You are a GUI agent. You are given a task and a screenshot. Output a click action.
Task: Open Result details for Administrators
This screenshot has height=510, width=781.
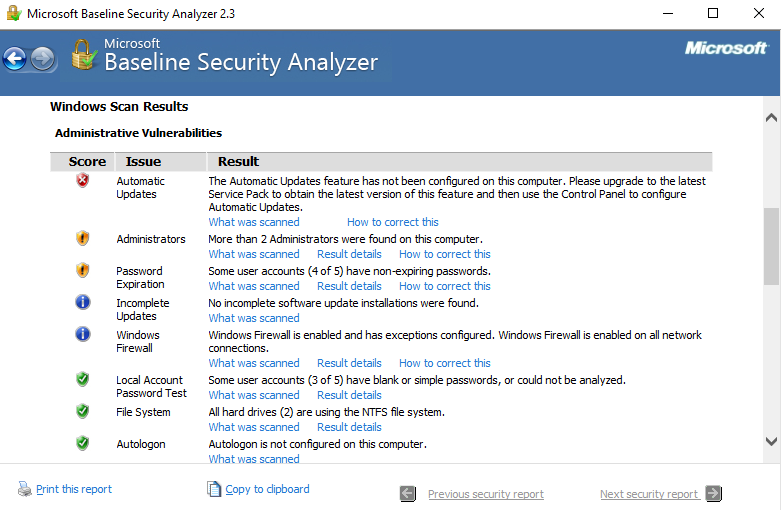coord(349,254)
